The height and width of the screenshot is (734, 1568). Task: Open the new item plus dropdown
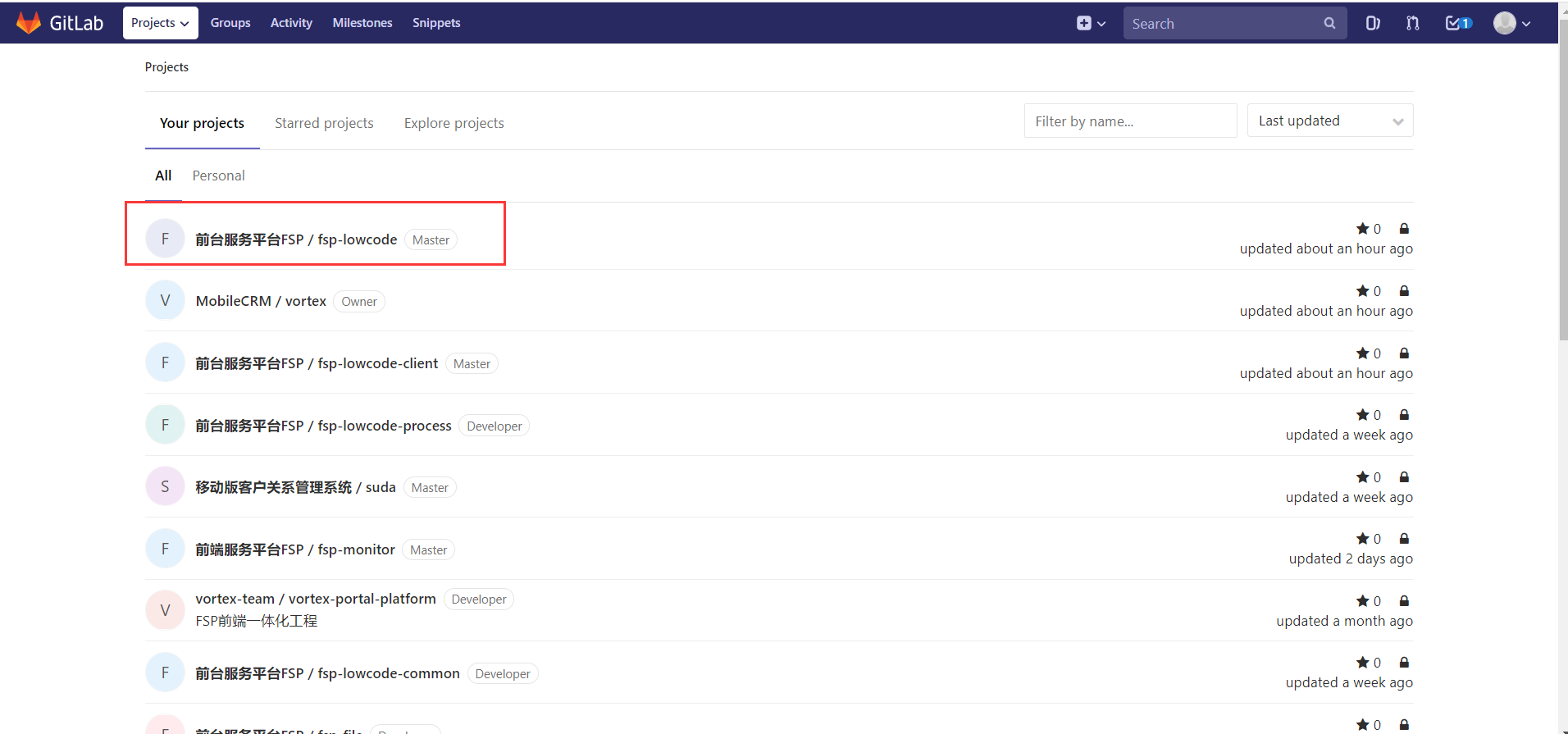(1091, 23)
